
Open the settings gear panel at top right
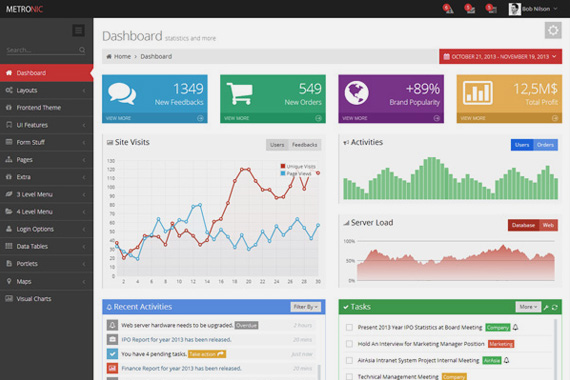click(553, 30)
